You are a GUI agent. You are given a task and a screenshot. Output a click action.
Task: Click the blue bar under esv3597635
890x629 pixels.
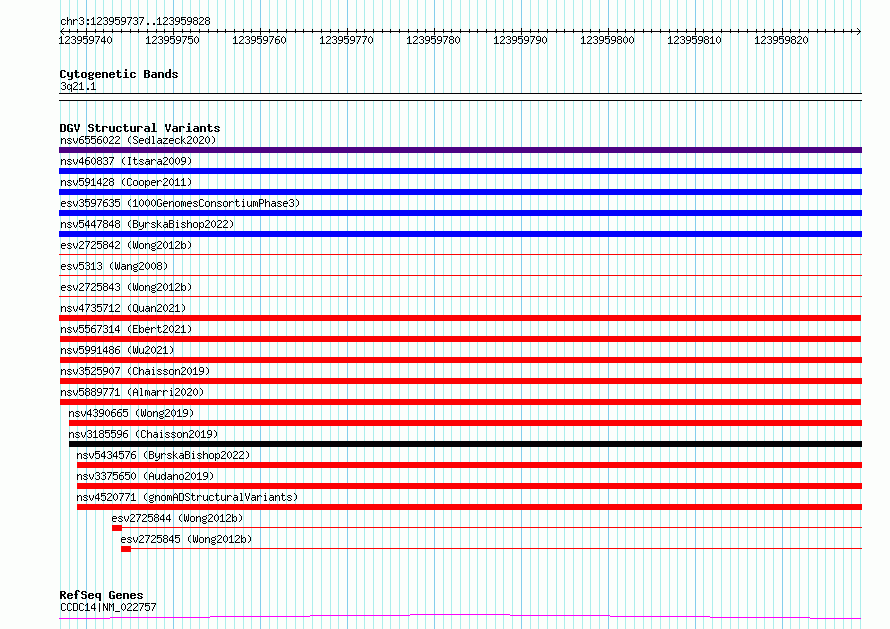(x=460, y=213)
